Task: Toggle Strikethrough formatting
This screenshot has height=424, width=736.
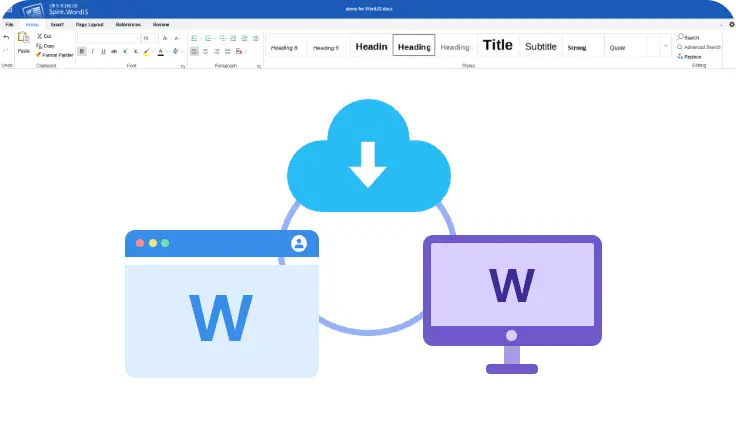Action: 114,51
